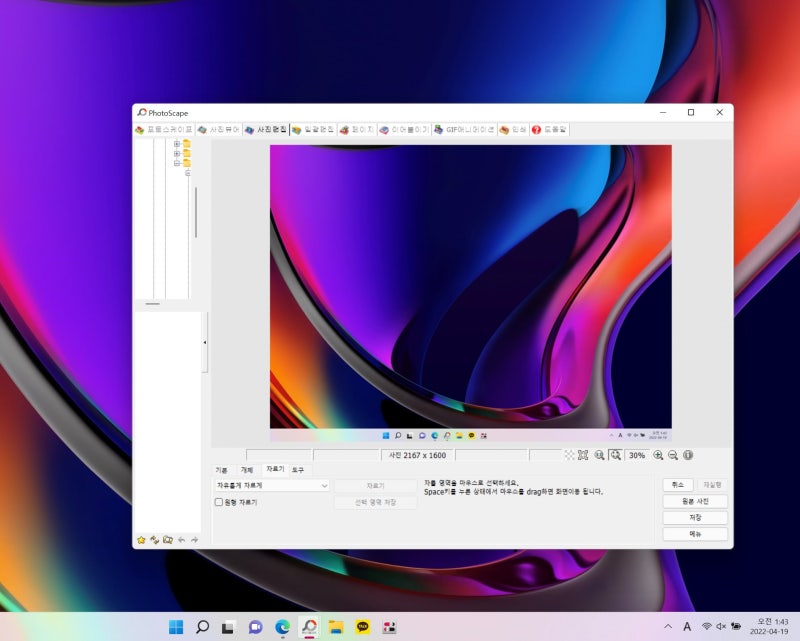Click the zoom in plus magnifier
This screenshot has height=641, width=800.
coord(658,455)
